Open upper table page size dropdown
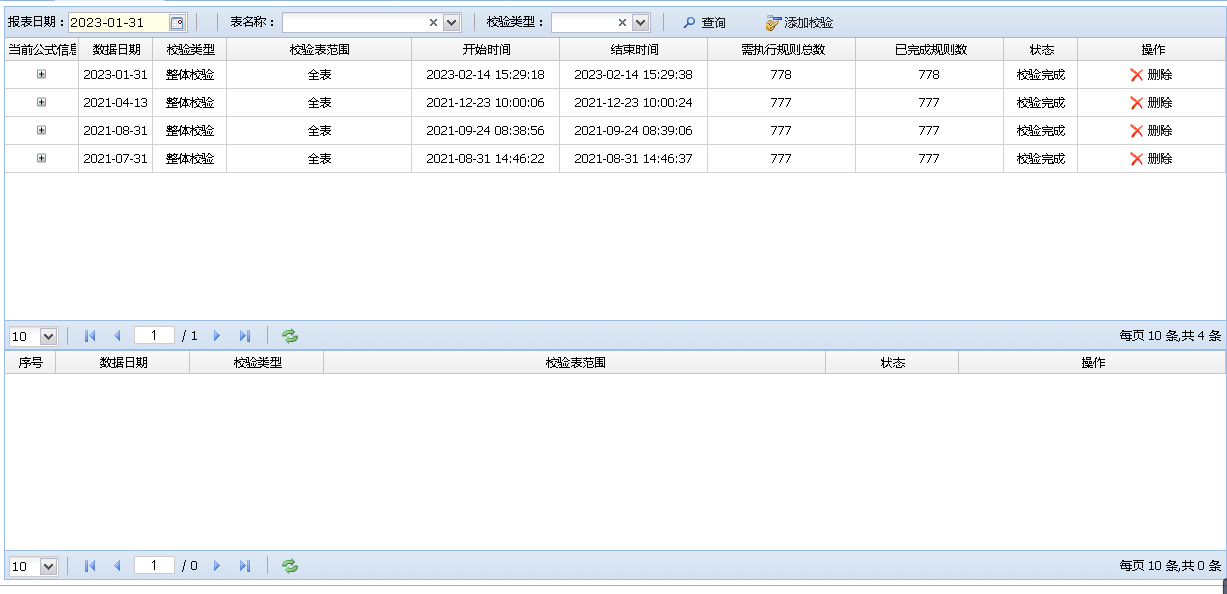 pyautogui.click(x=48, y=337)
